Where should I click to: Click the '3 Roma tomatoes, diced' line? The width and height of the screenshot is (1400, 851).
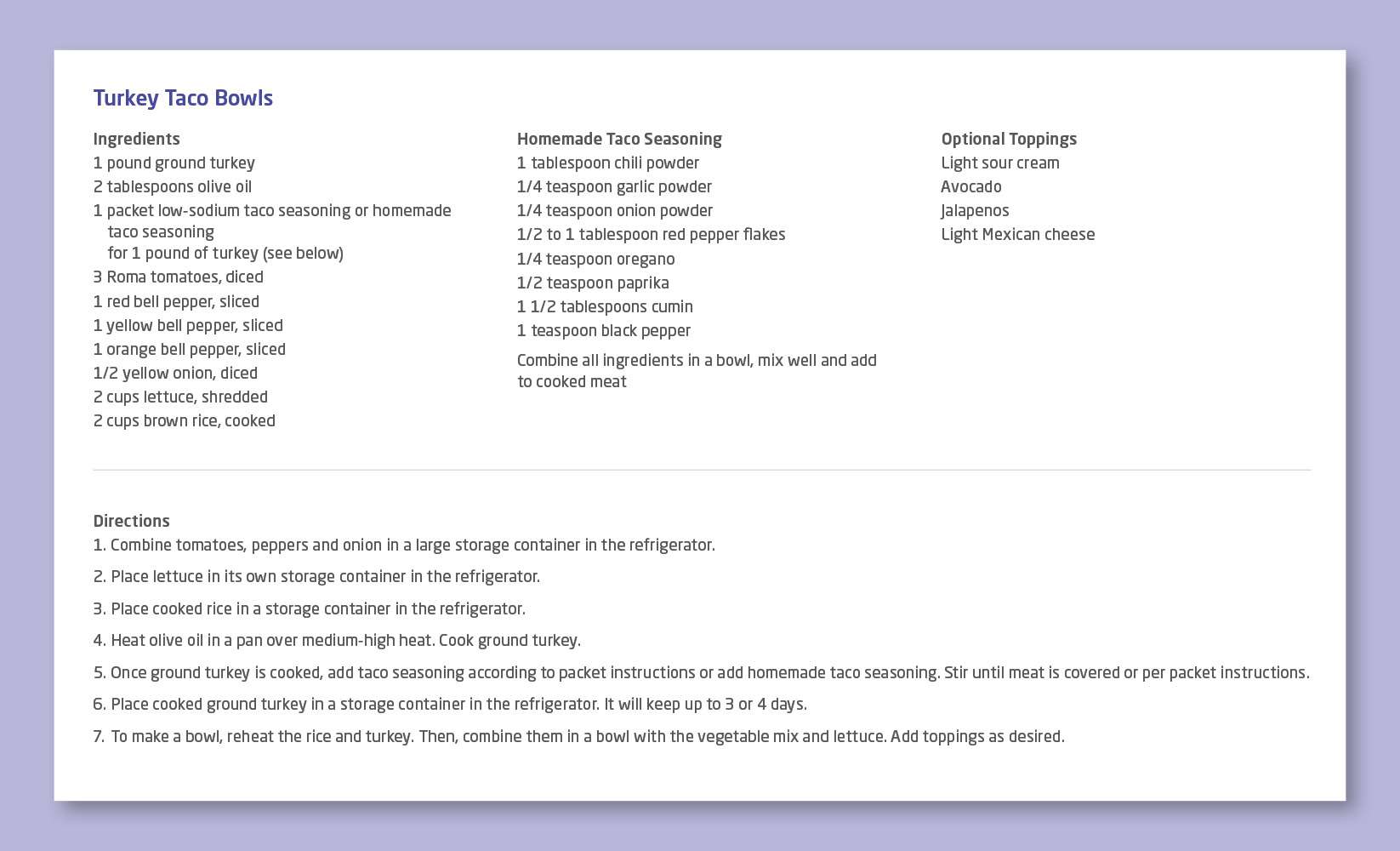(178, 277)
